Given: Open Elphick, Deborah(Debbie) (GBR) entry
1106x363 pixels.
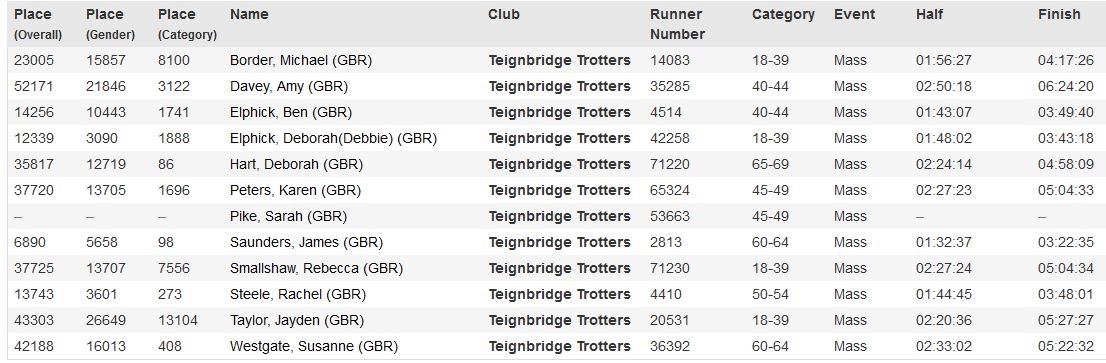Looking at the screenshot, I should coord(333,139).
